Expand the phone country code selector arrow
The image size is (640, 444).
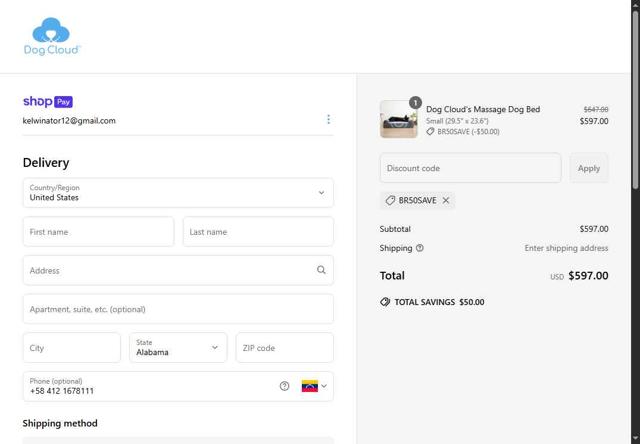click(x=324, y=386)
